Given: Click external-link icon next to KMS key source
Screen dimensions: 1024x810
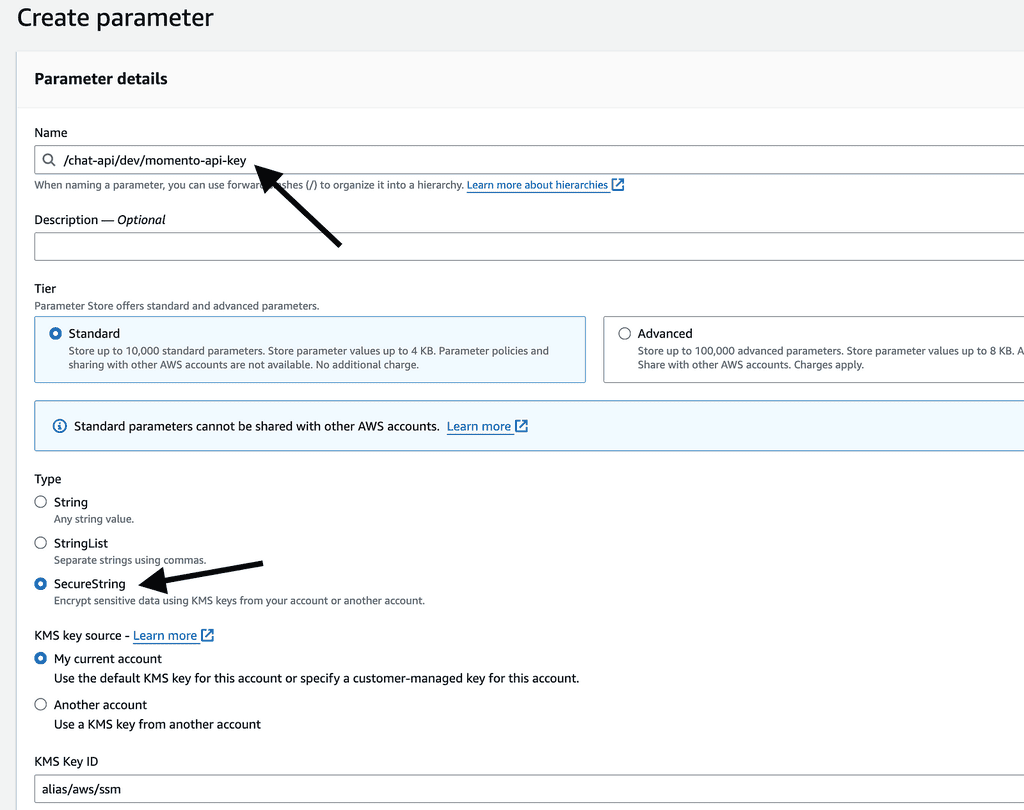Looking at the screenshot, I should (x=207, y=635).
